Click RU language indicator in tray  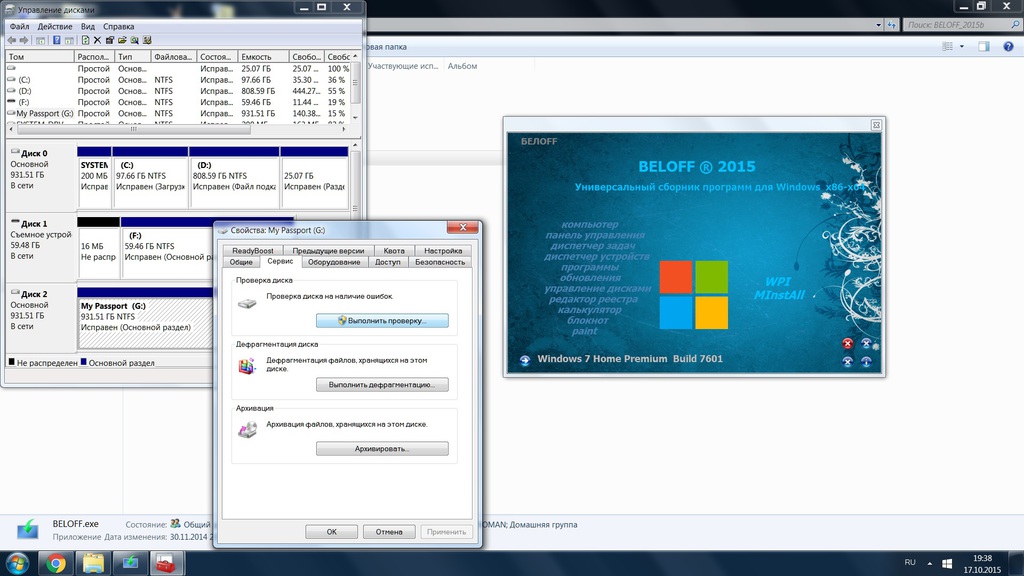(910, 562)
